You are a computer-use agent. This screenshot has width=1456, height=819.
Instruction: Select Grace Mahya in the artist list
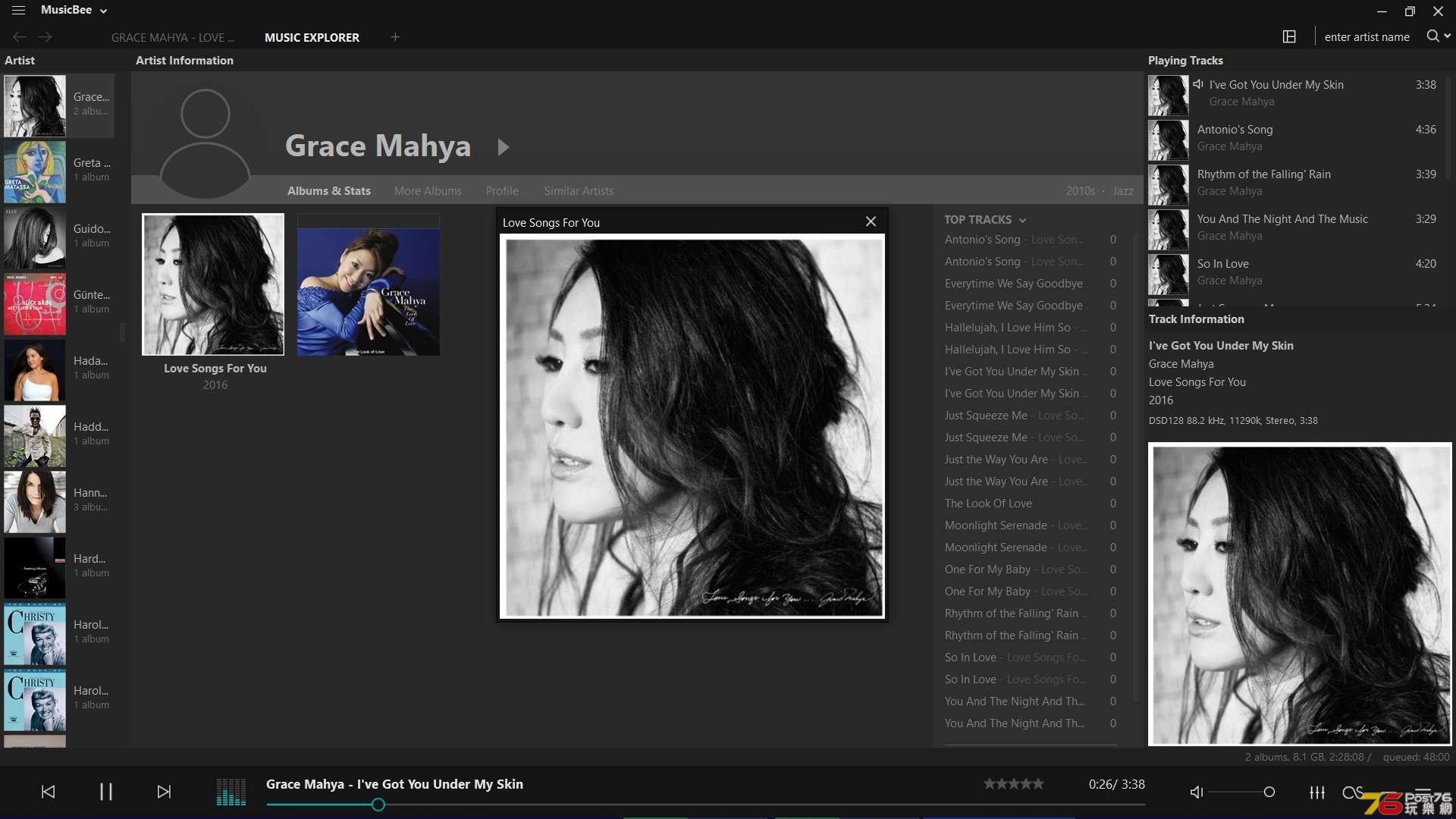coord(58,105)
